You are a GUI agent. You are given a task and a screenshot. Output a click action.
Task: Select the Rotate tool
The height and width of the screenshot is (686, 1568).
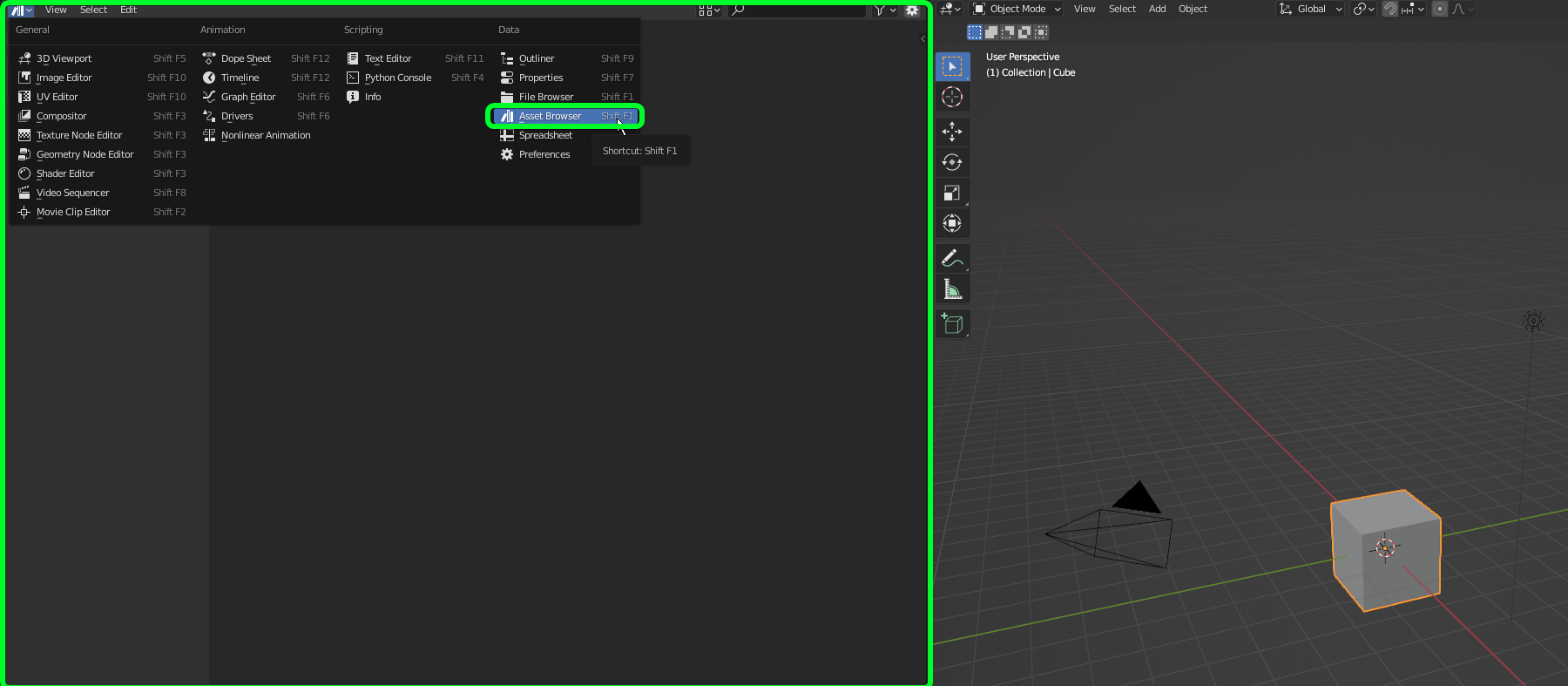pos(952,162)
